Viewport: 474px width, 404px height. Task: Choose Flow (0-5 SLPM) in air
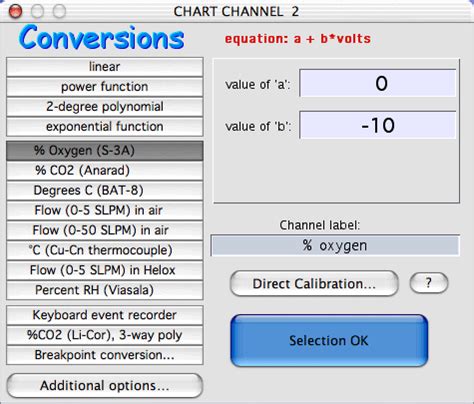pyautogui.click(x=104, y=211)
